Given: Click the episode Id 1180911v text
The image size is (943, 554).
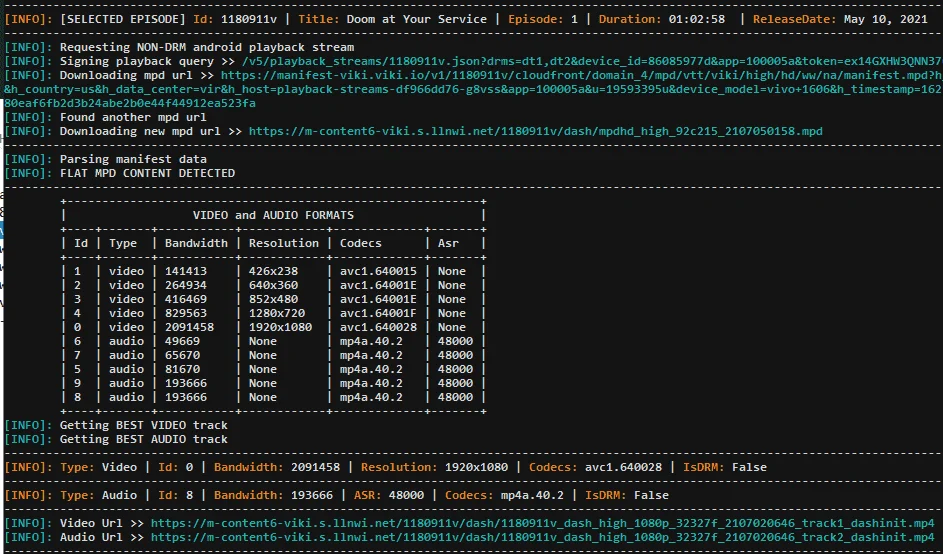Looking at the screenshot, I should (249, 19).
